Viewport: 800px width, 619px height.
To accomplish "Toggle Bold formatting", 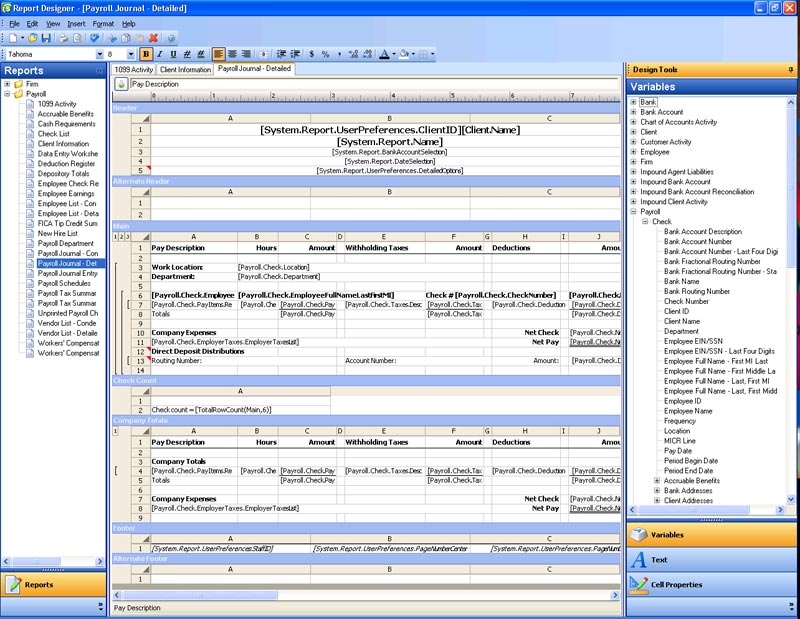I will 146,54.
